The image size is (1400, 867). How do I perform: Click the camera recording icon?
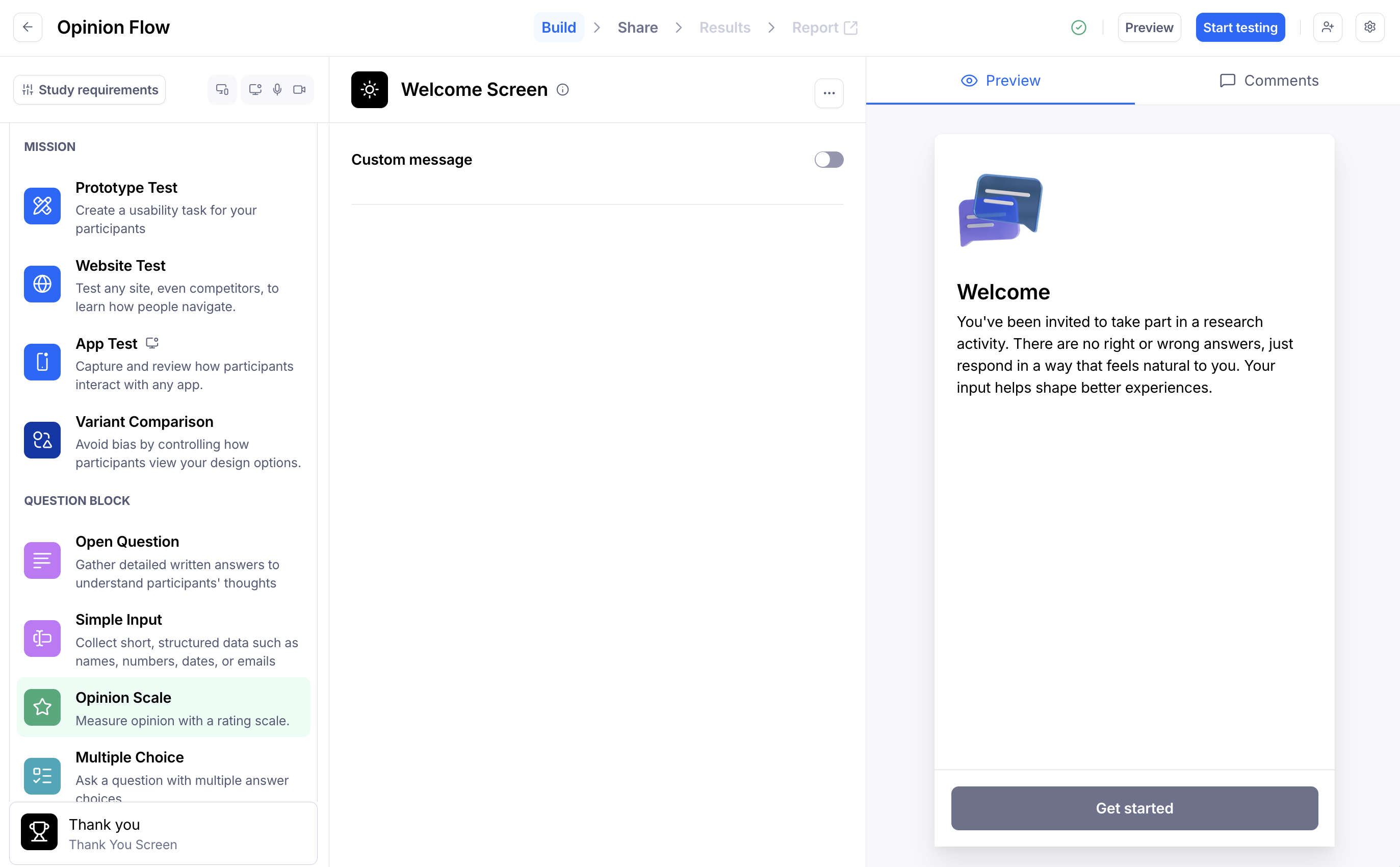coord(299,90)
